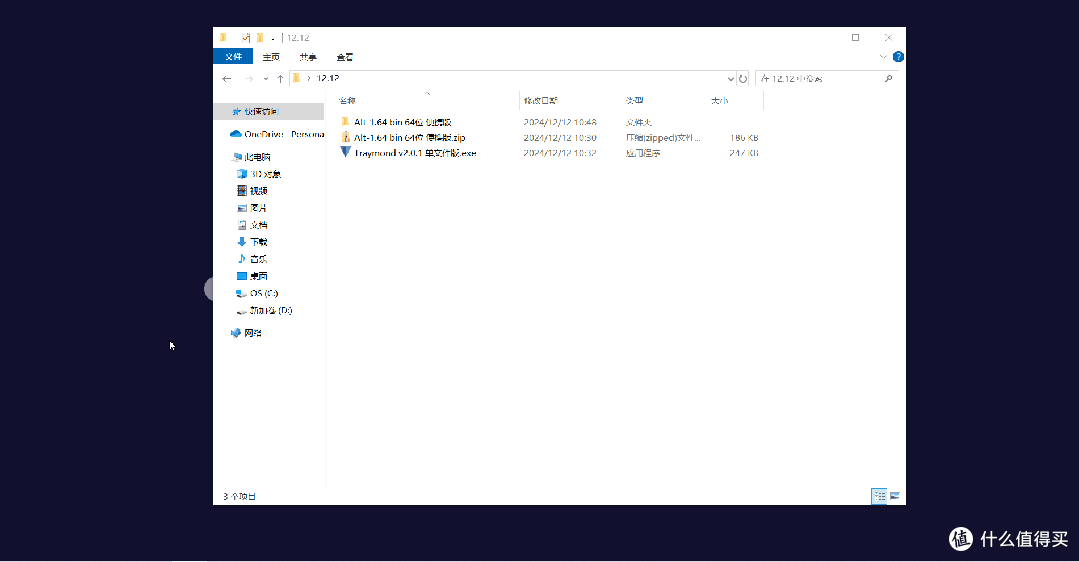Click the title bar folder icon
The height and width of the screenshot is (562, 1079).
(223, 38)
